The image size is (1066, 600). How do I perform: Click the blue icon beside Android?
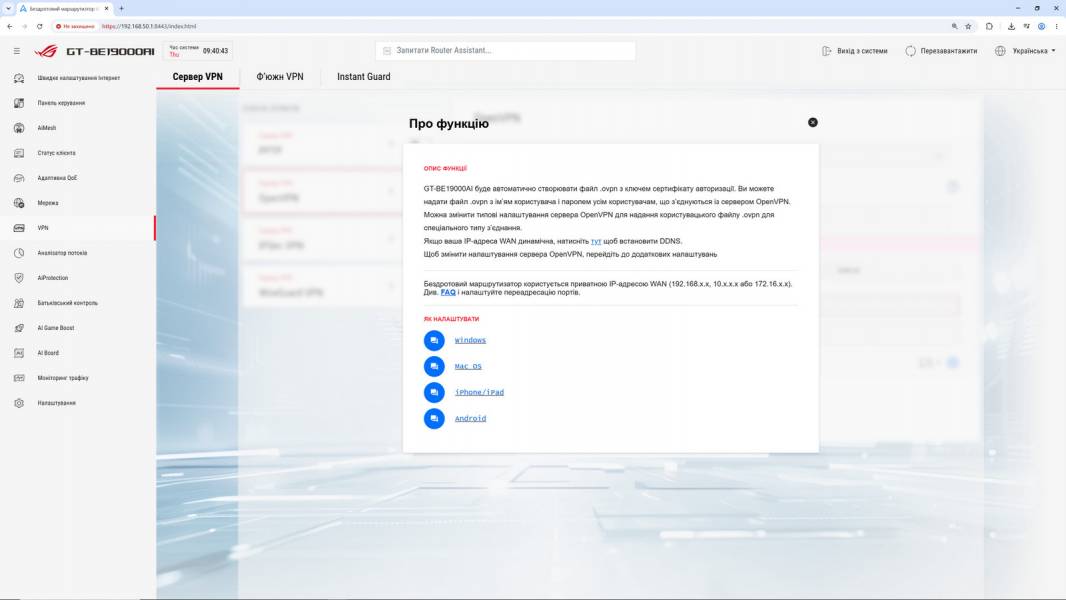[x=434, y=419]
